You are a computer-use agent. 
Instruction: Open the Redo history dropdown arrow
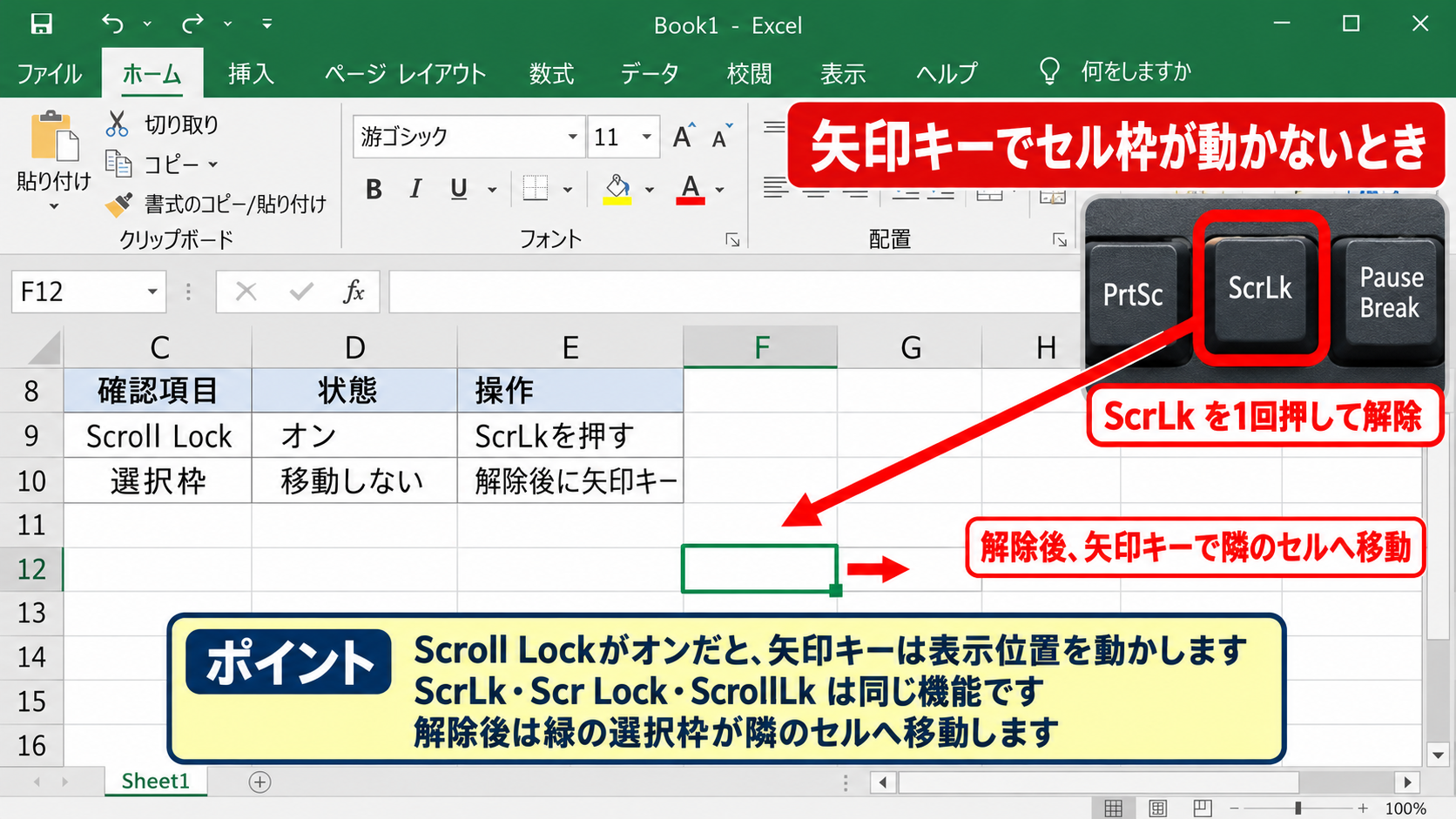(227, 24)
